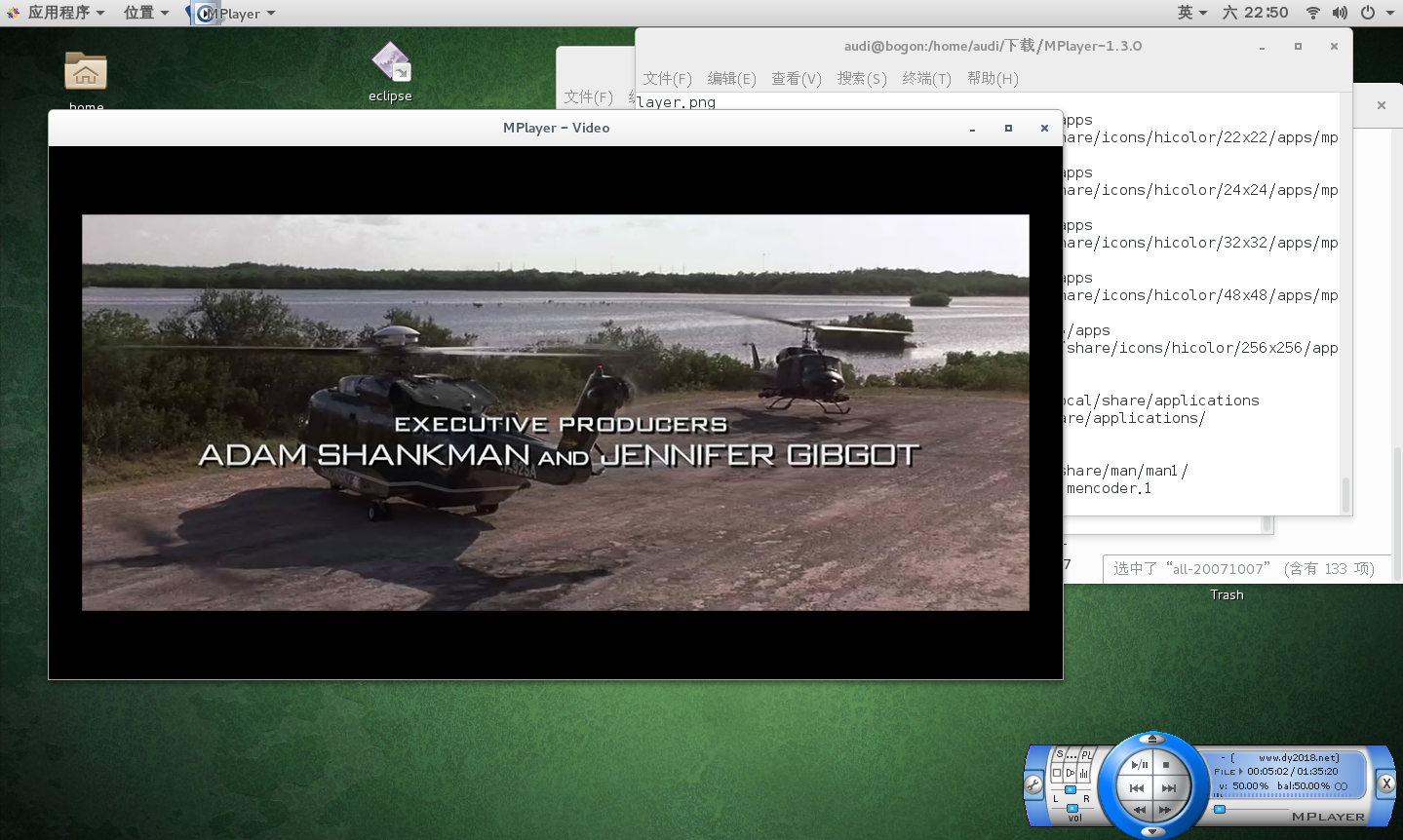Open the equalizer bars icon
Viewport: 1403px width, 840px height.
tap(1084, 773)
